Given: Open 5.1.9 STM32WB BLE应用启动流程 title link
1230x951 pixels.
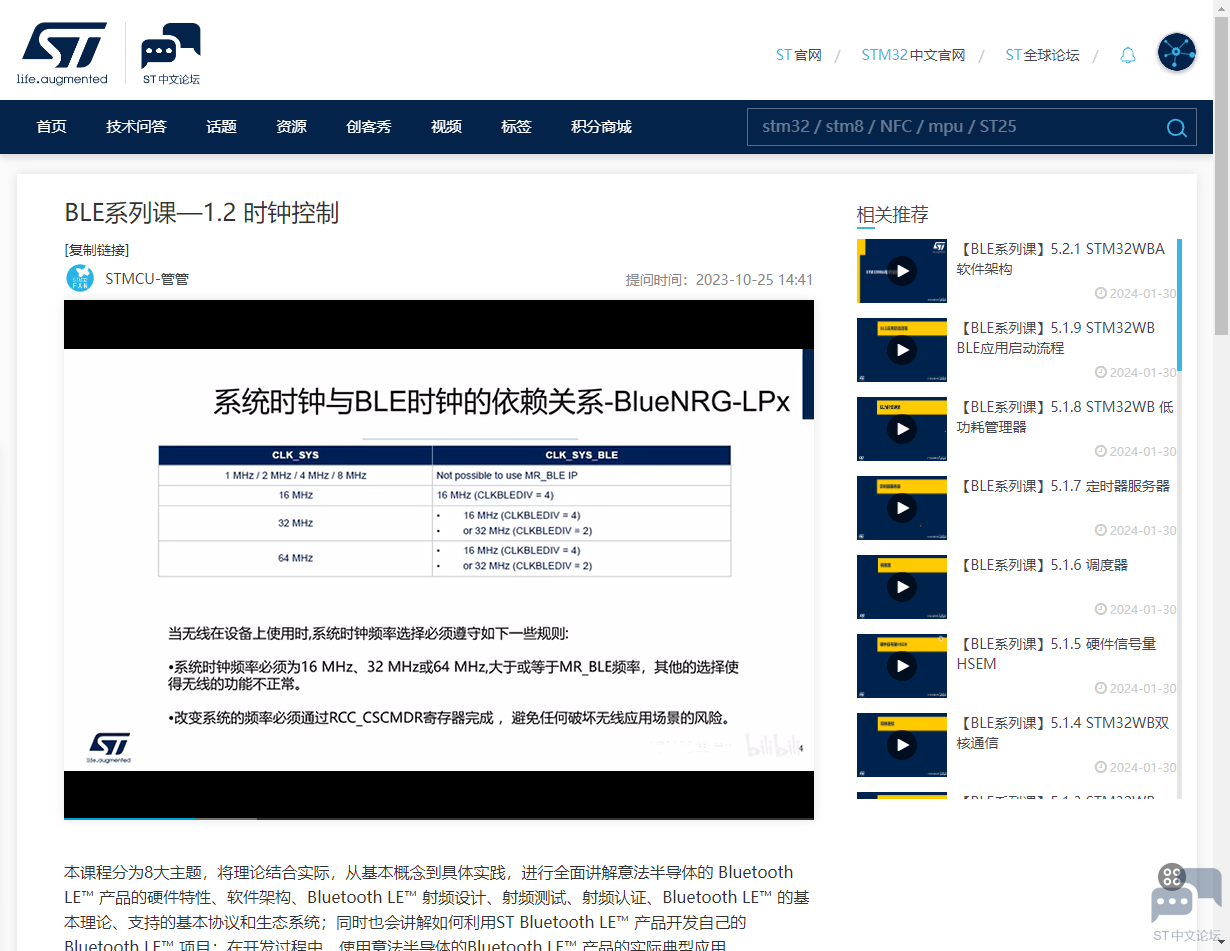Looking at the screenshot, I should pyautogui.click(x=1056, y=338).
